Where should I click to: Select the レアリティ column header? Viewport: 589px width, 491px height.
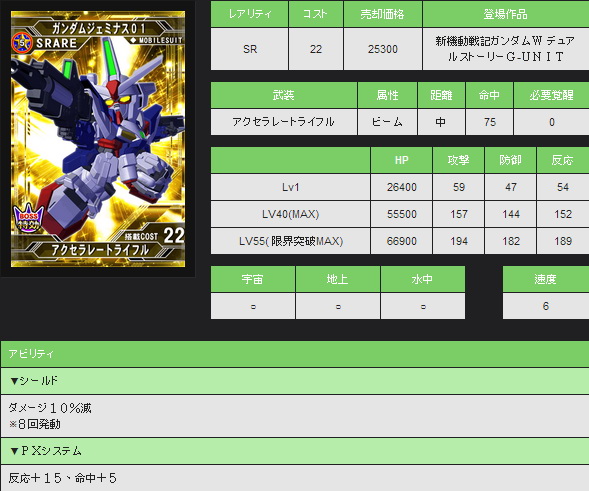(249, 14)
